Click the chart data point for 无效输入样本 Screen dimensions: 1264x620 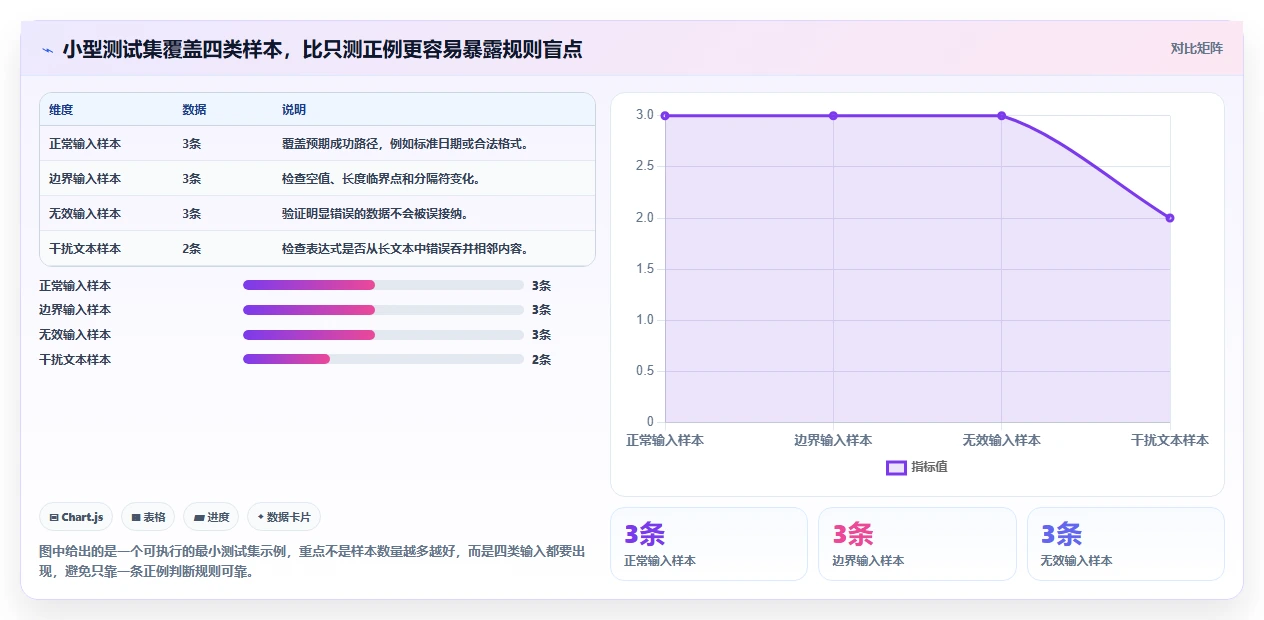click(x=1002, y=116)
